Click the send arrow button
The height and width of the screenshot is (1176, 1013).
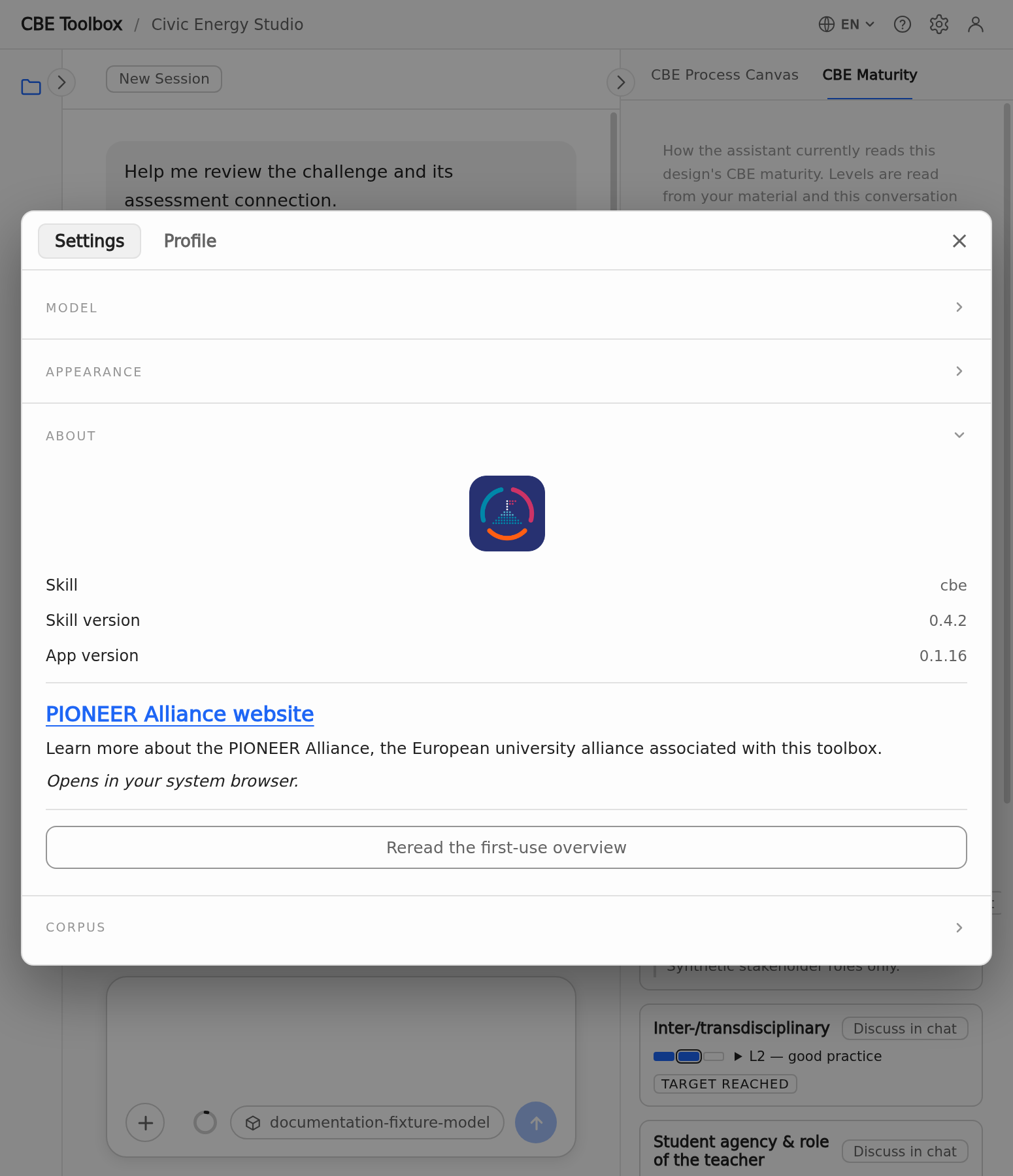point(536,1122)
